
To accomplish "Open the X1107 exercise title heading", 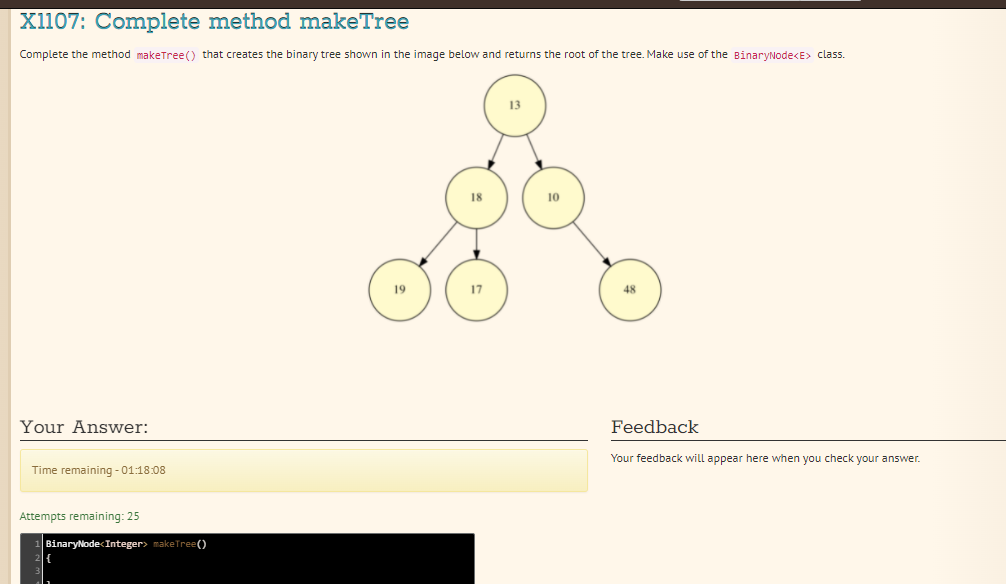I will [213, 20].
